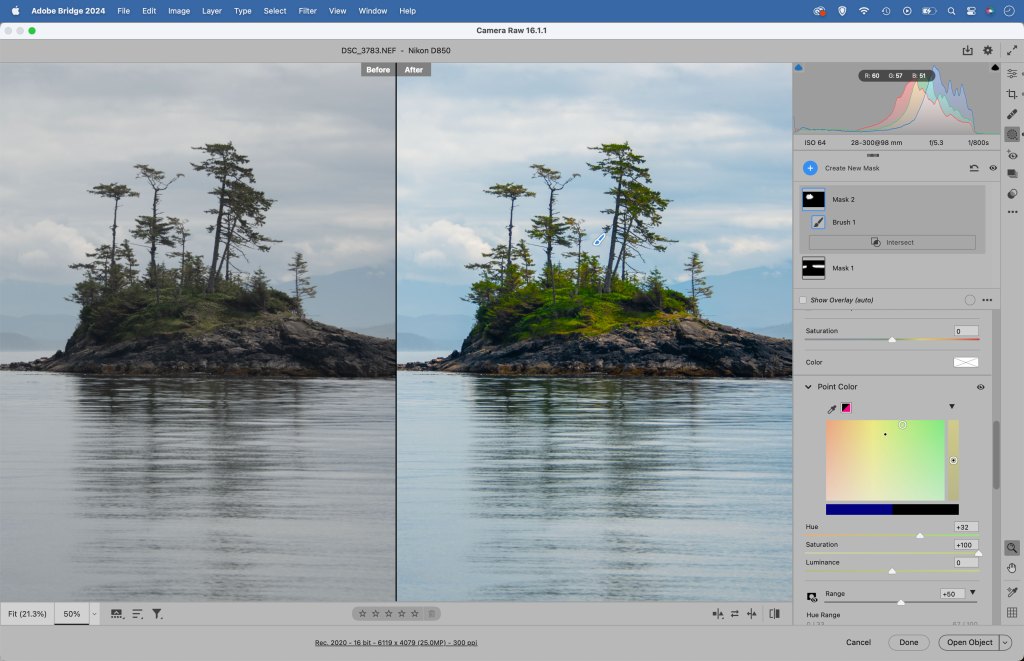Open the filter funnel icon
The height and width of the screenshot is (661, 1024).
tap(157, 614)
